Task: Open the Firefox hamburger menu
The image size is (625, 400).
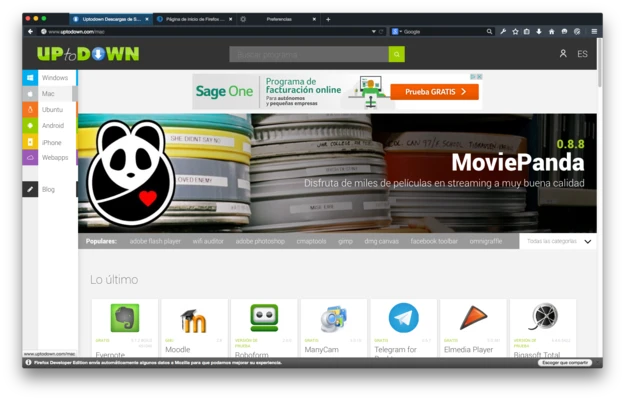Action: click(x=594, y=31)
